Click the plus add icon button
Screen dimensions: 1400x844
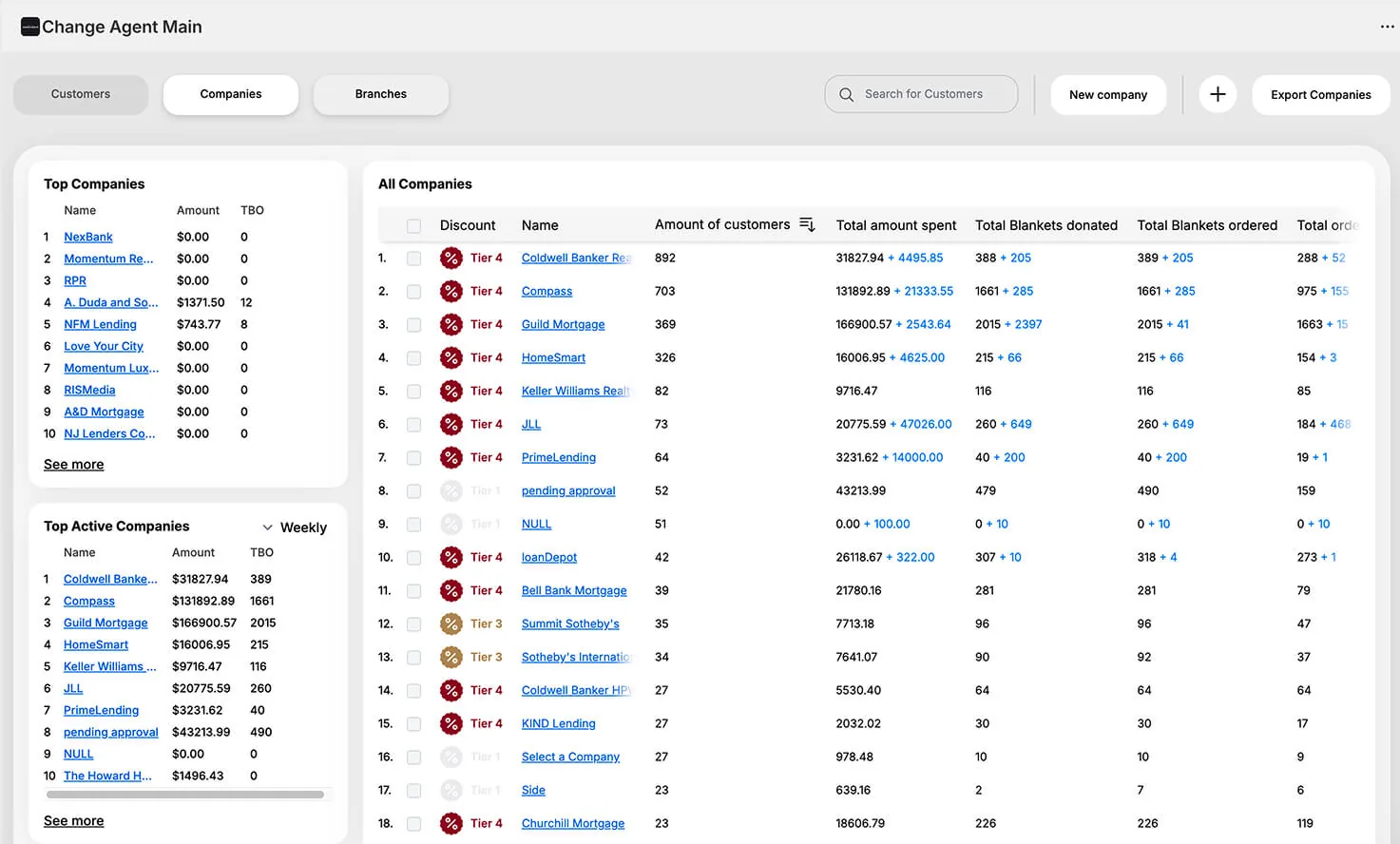coord(1218,94)
